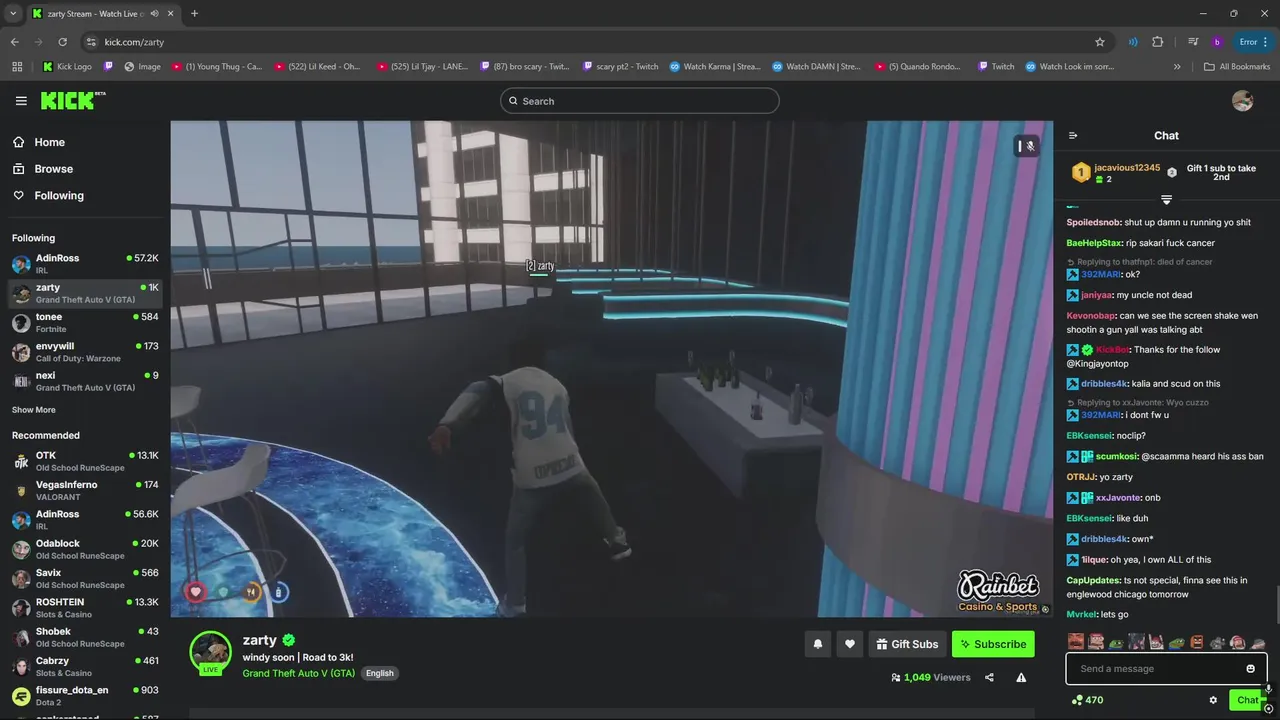Click the first Pepe frog quick emote
Viewport: 1280px width, 720px height.
coord(1116,642)
